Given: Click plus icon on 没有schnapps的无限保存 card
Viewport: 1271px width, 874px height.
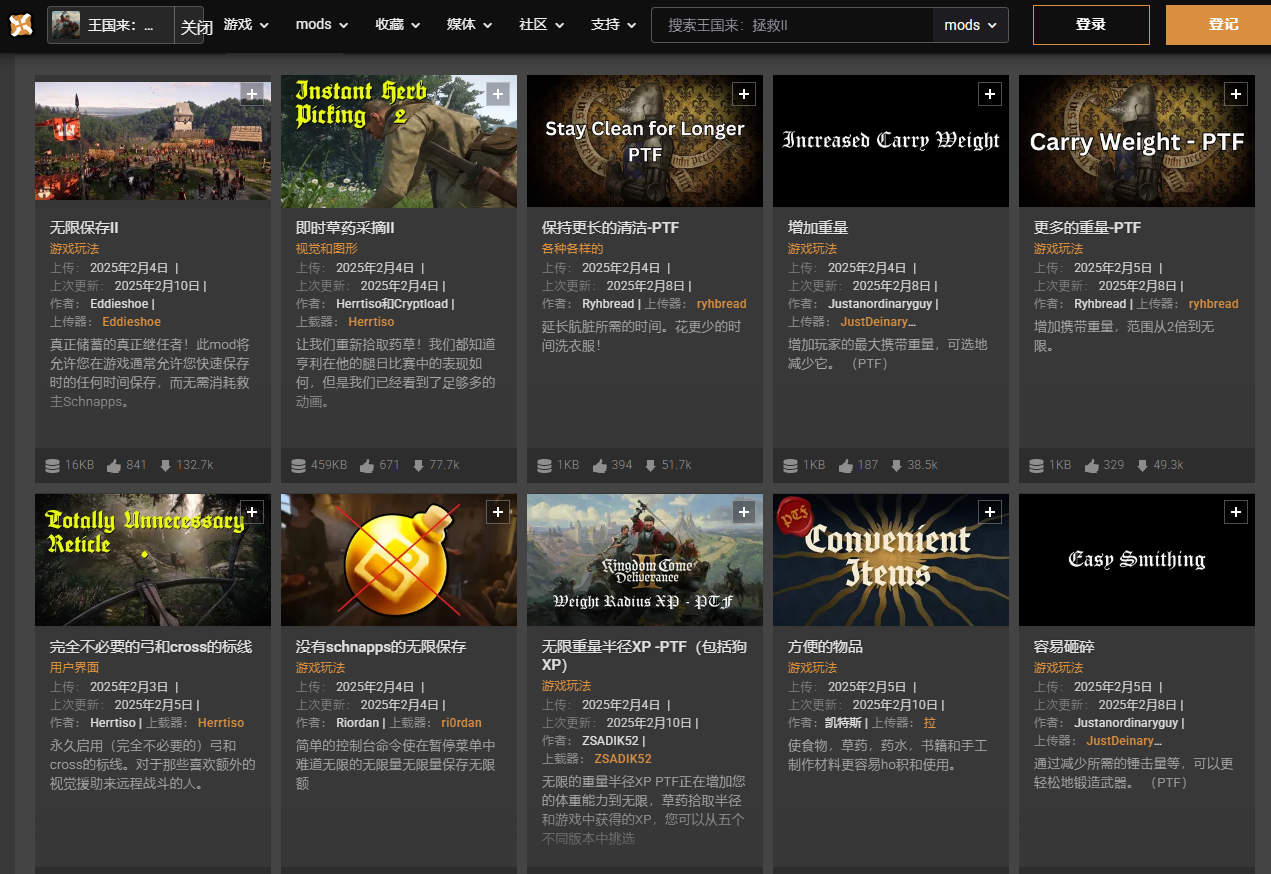Looking at the screenshot, I should [x=498, y=512].
